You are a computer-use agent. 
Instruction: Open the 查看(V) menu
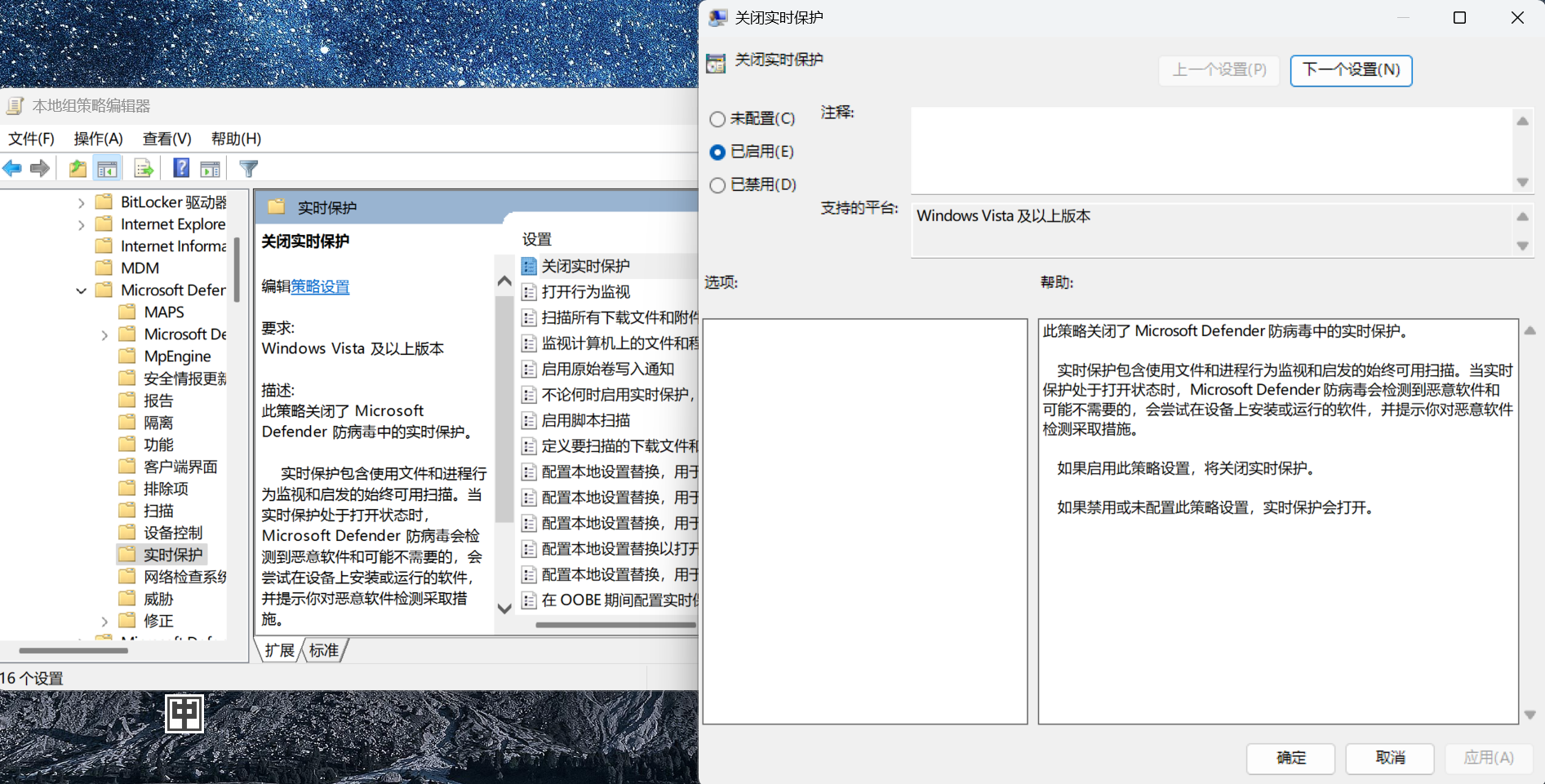[166, 139]
